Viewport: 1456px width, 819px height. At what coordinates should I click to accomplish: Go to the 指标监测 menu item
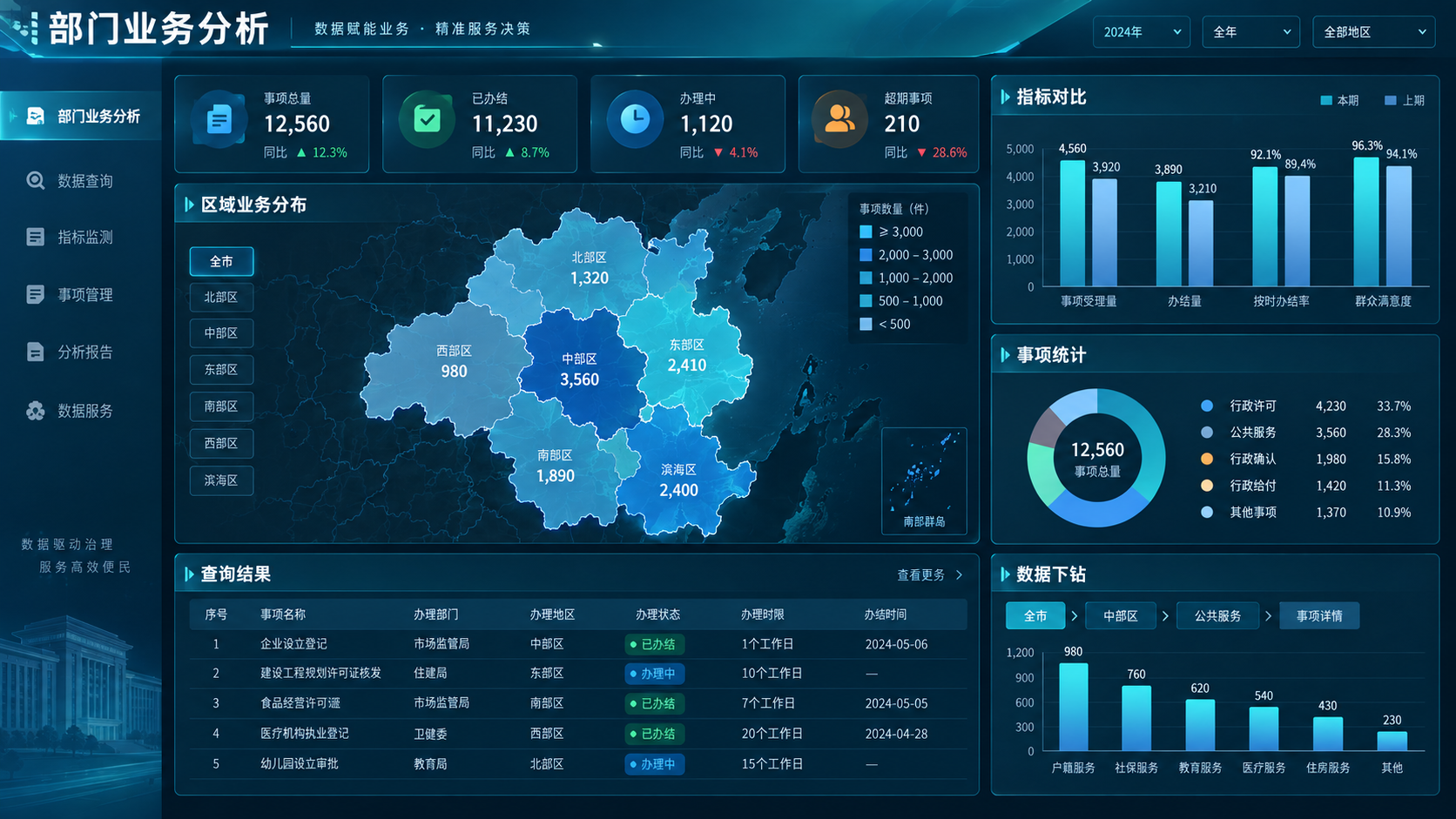click(x=80, y=237)
